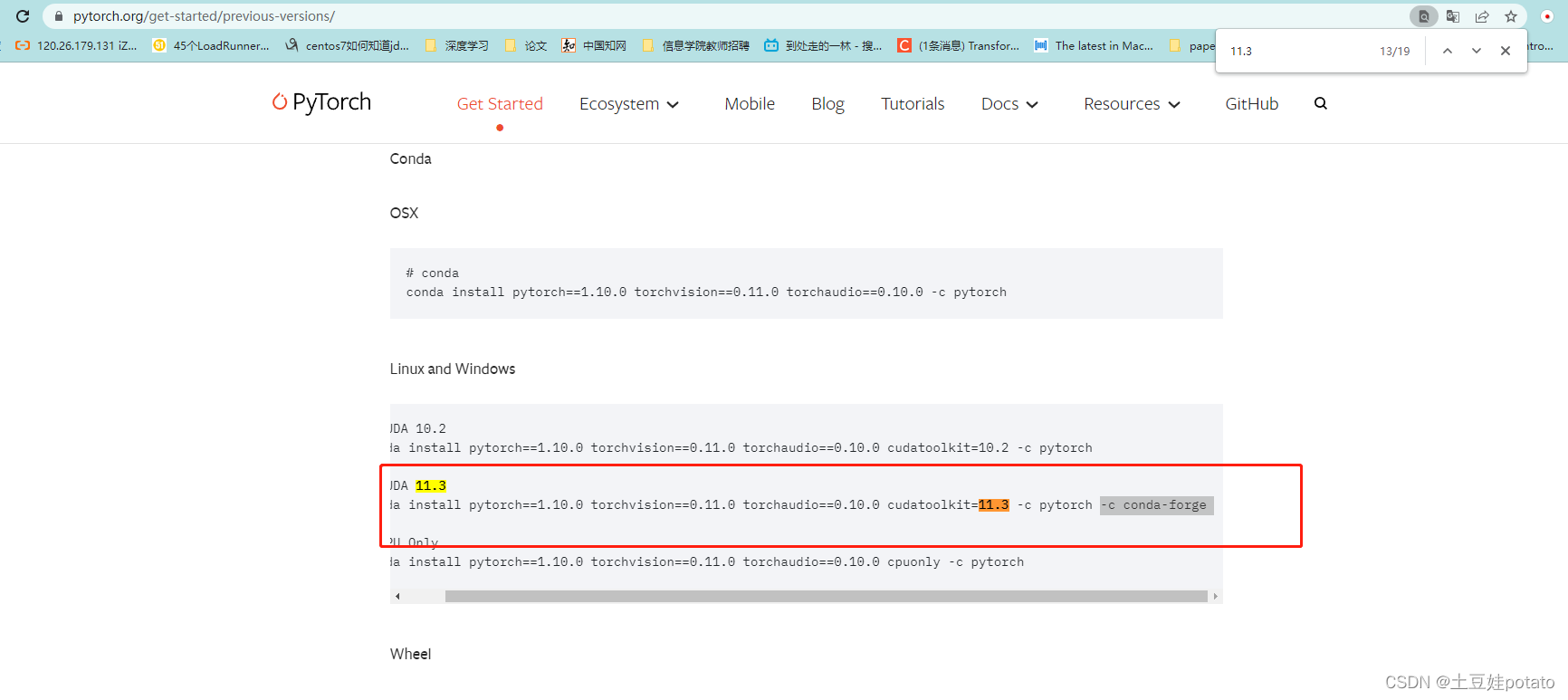Open the Google Translate page icon
The width and height of the screenshot is (1568, 700).
[1453, 16]
